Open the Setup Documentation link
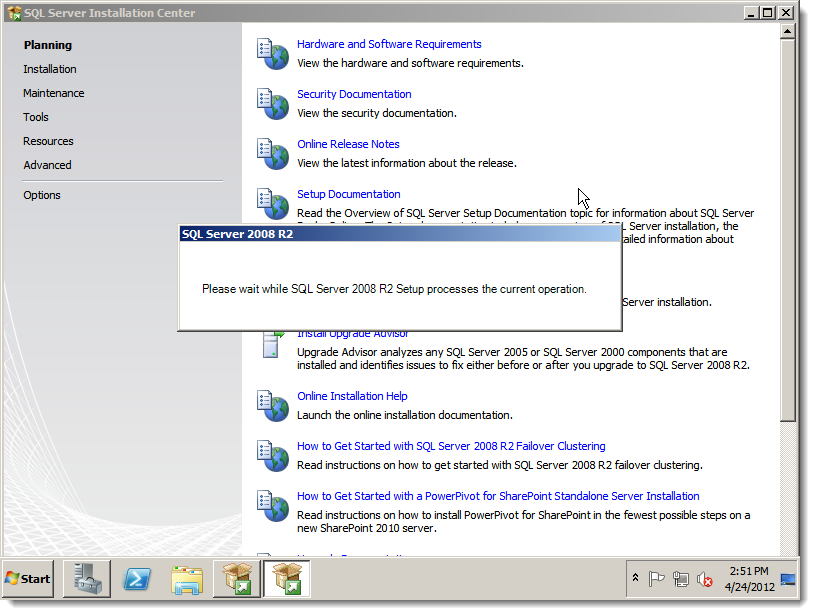 pyautogui.click(x=348, y=194)
